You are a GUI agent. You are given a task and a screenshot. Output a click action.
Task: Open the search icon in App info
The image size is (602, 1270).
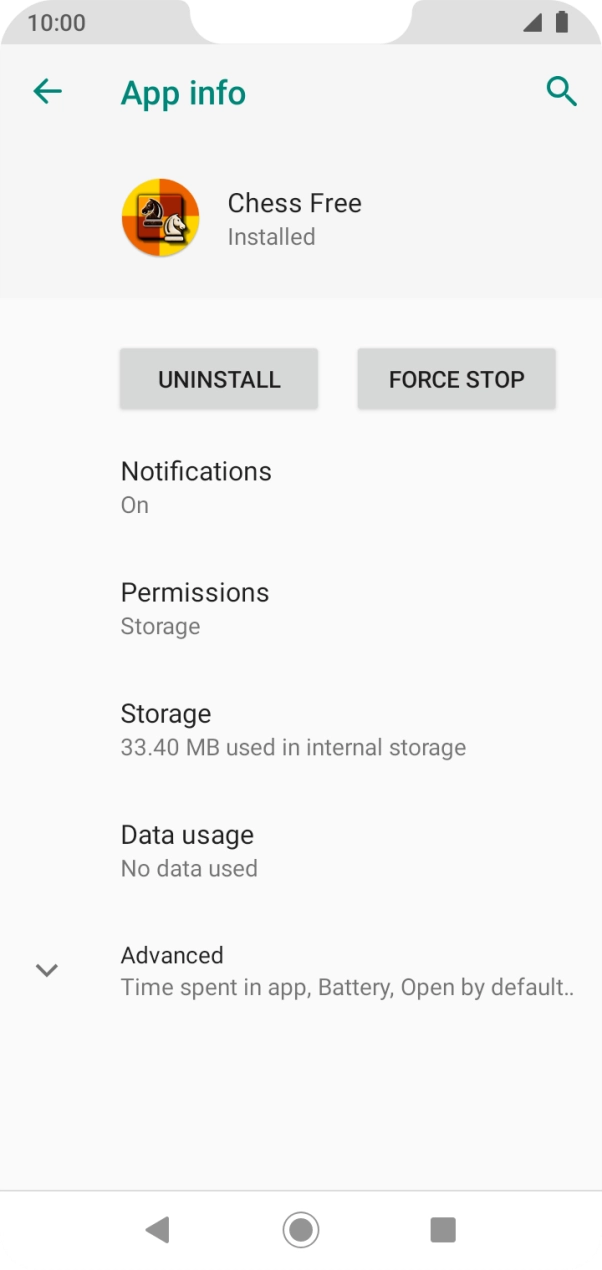tap(562, 91)
